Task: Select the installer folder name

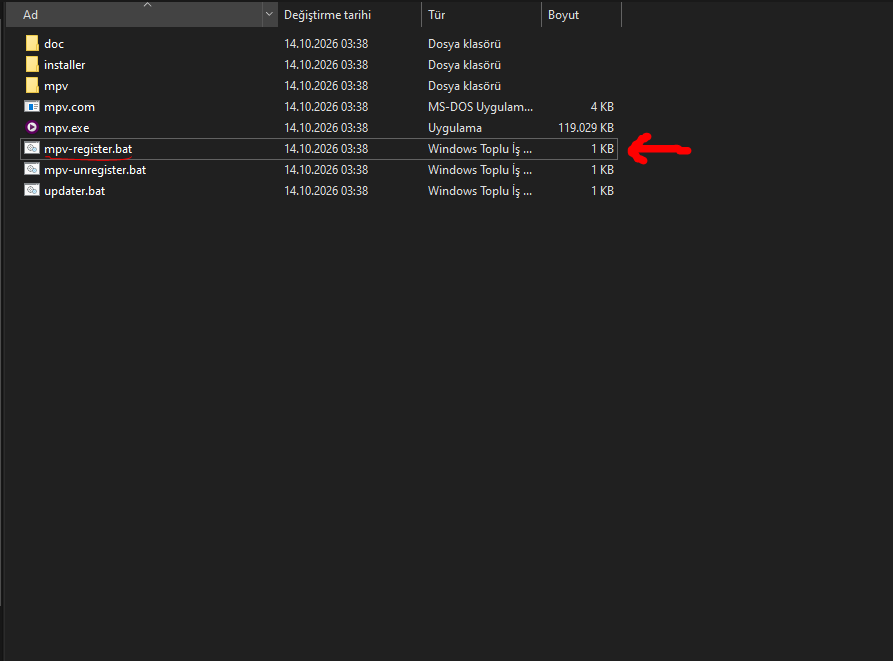Action: [x=64, y=65]
